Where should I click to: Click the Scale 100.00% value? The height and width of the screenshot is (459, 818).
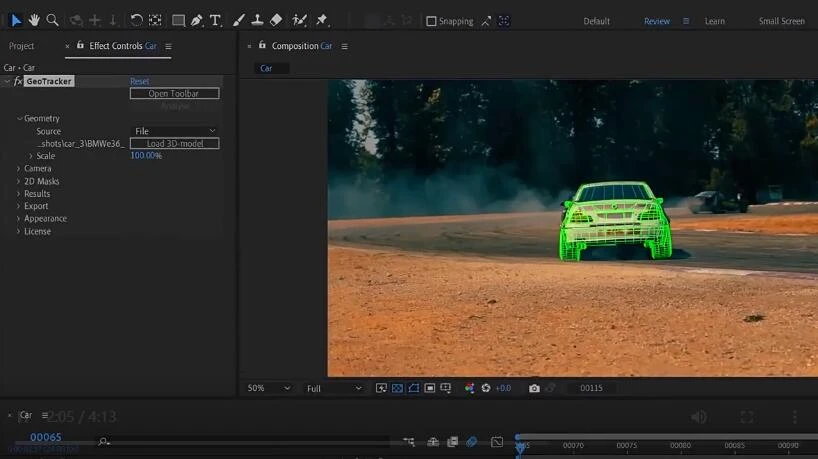click(x=145, y=156)
